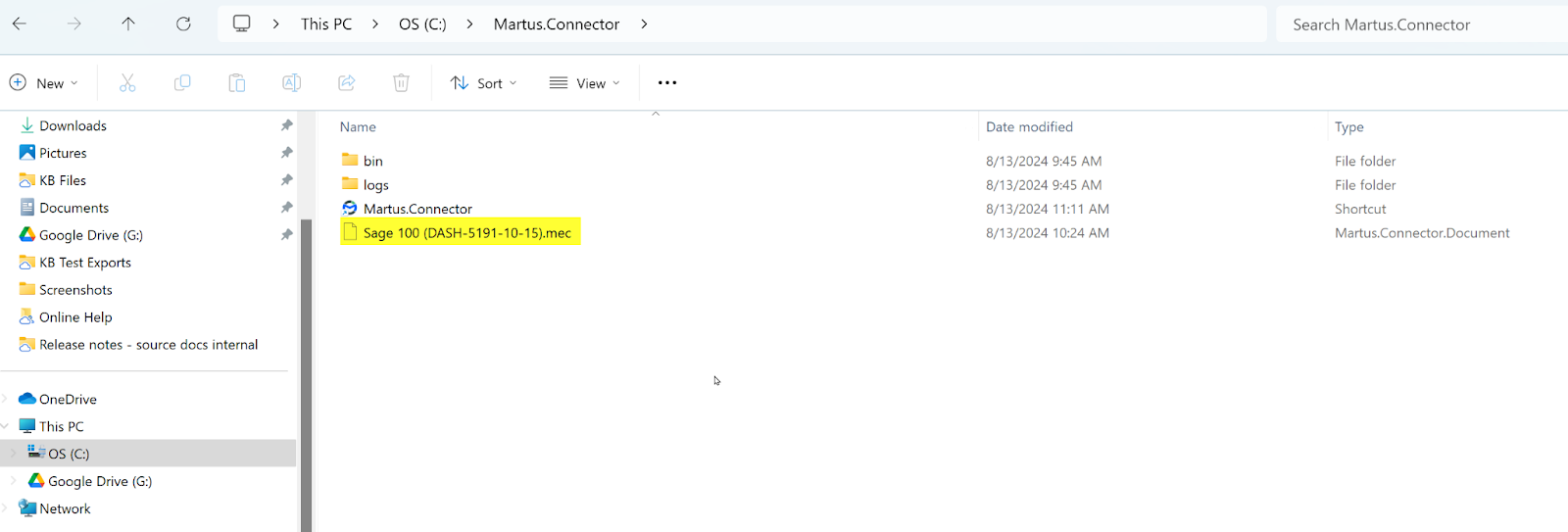Refresh the current folder view

click(183, 24)
